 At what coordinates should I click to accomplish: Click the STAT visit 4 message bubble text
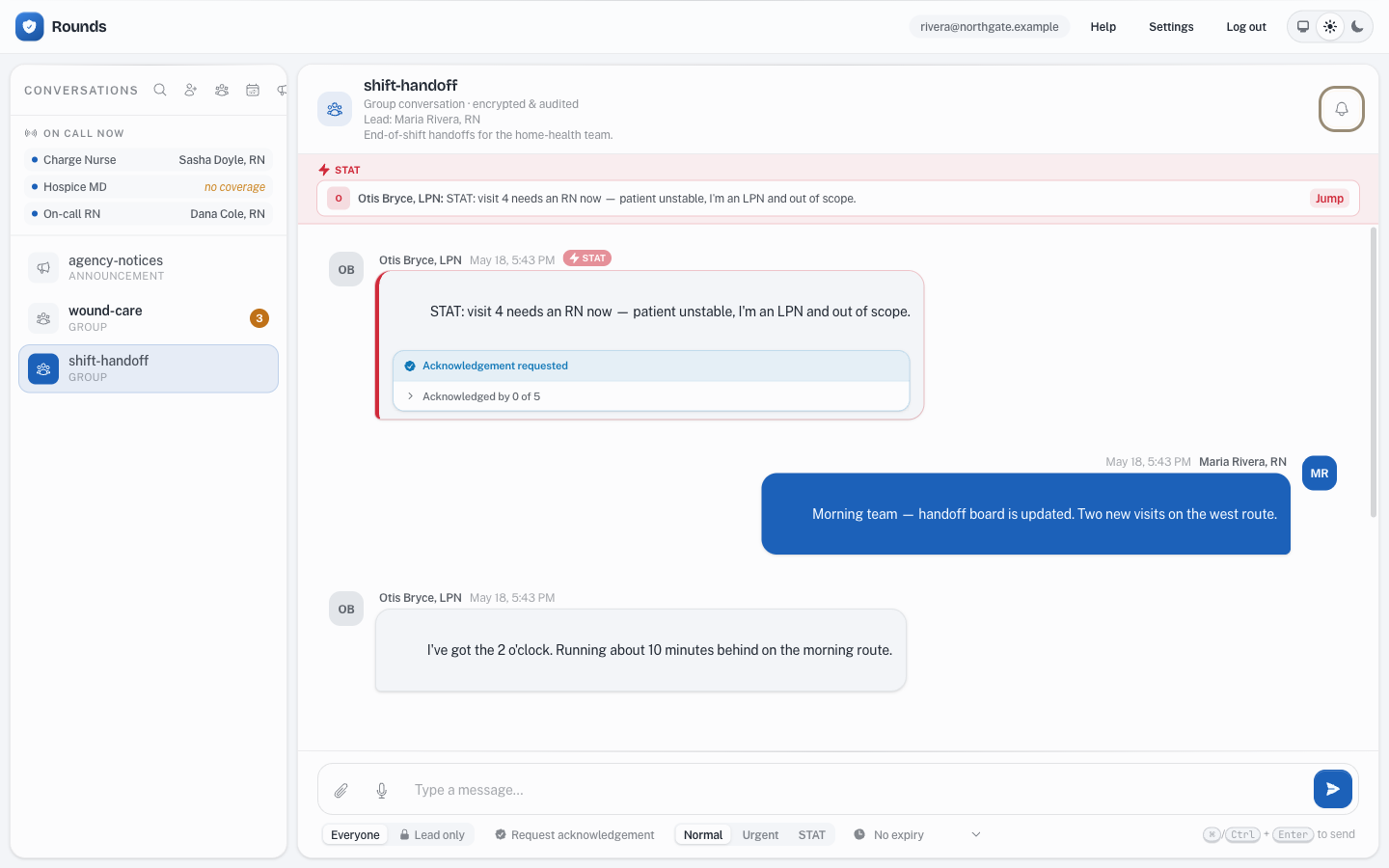pos(670,312)
